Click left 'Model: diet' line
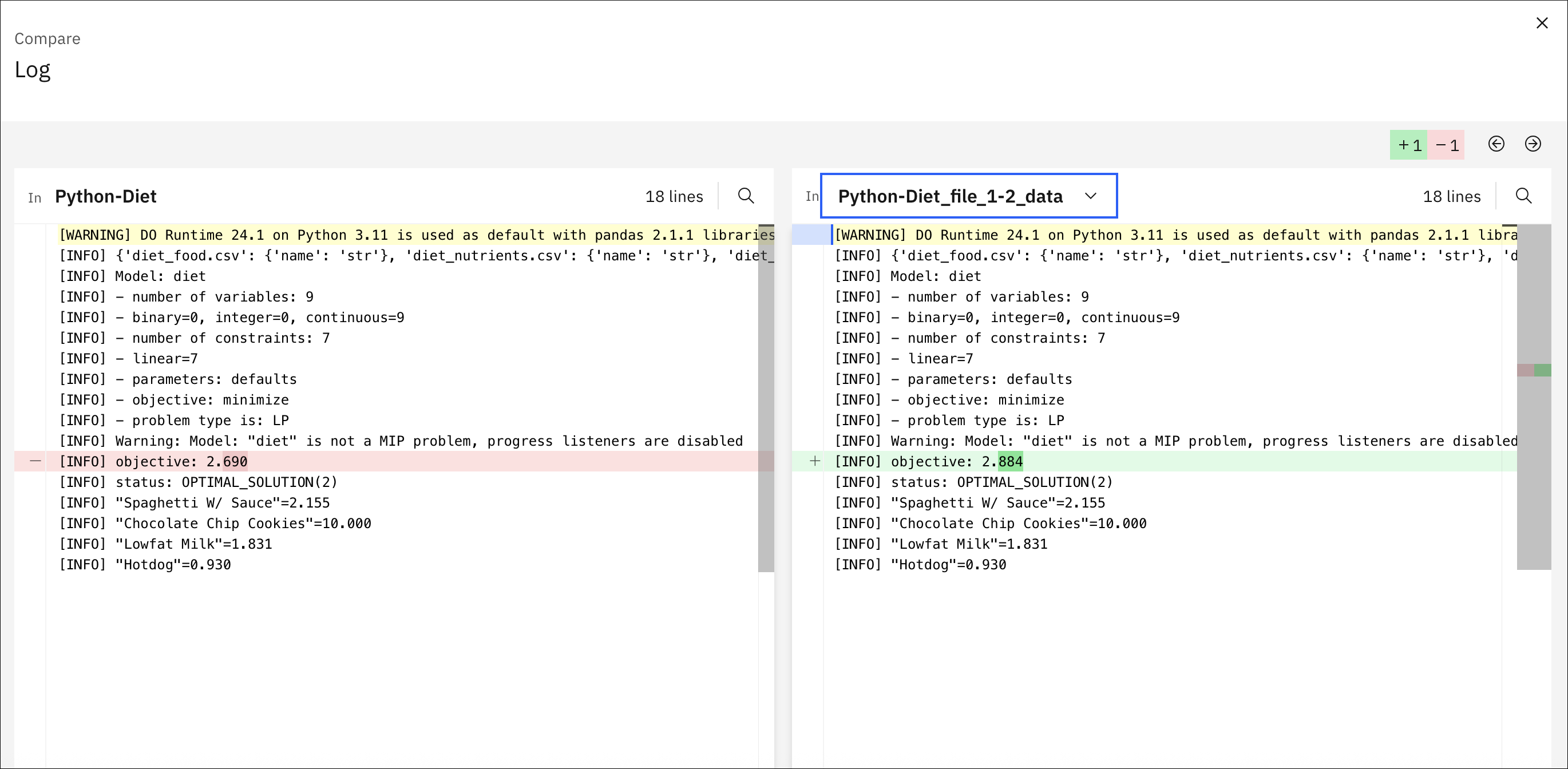Screen dimensions: 1568x769 coord(132,276)
